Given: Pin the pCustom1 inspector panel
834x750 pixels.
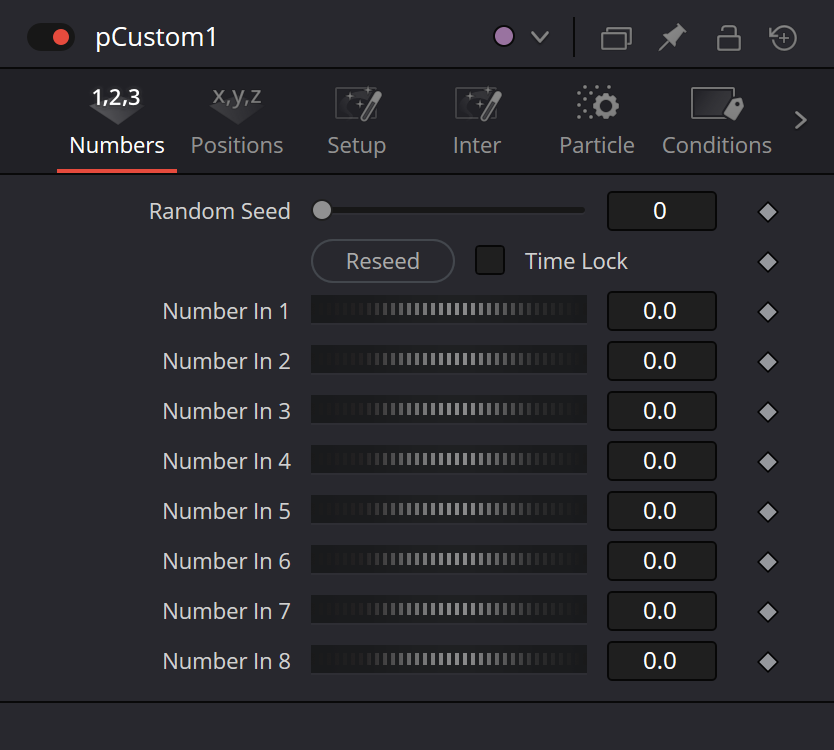Looking at the screenshot, I should click(672, 37).
